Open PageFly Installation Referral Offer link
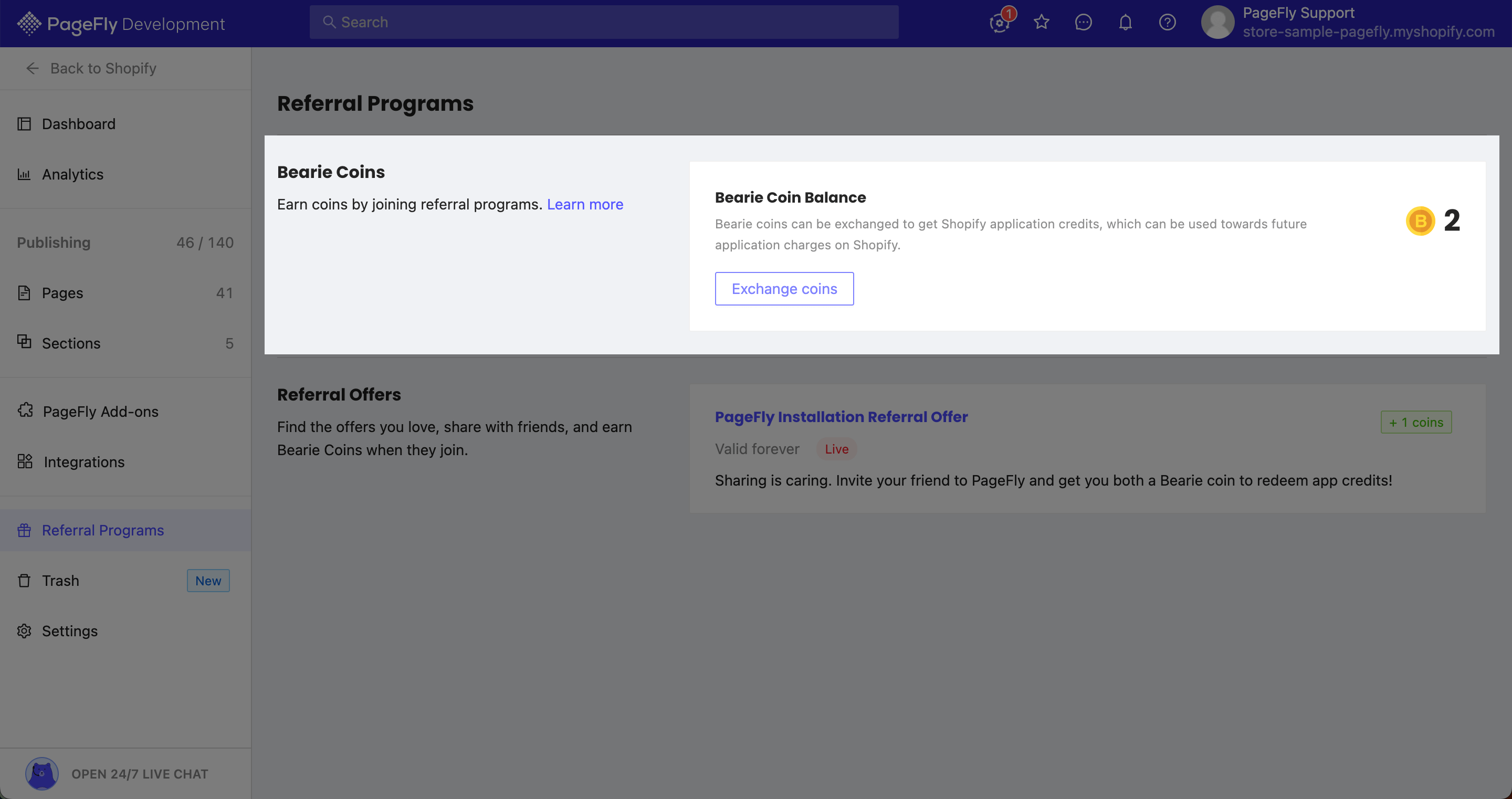1512x799 pixels. 841,417
